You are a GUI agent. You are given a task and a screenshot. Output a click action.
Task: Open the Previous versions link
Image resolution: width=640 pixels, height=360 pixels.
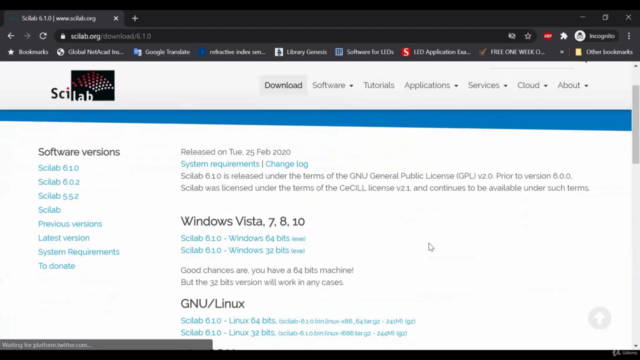tap(70, 224)
